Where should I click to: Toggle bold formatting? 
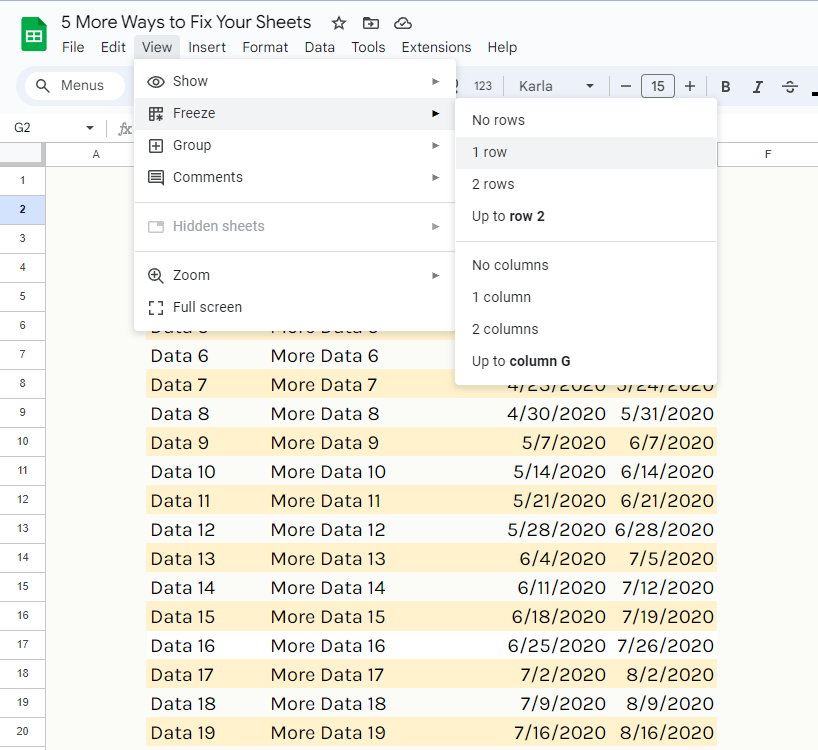pyautogui.click(x=726, y=86)
